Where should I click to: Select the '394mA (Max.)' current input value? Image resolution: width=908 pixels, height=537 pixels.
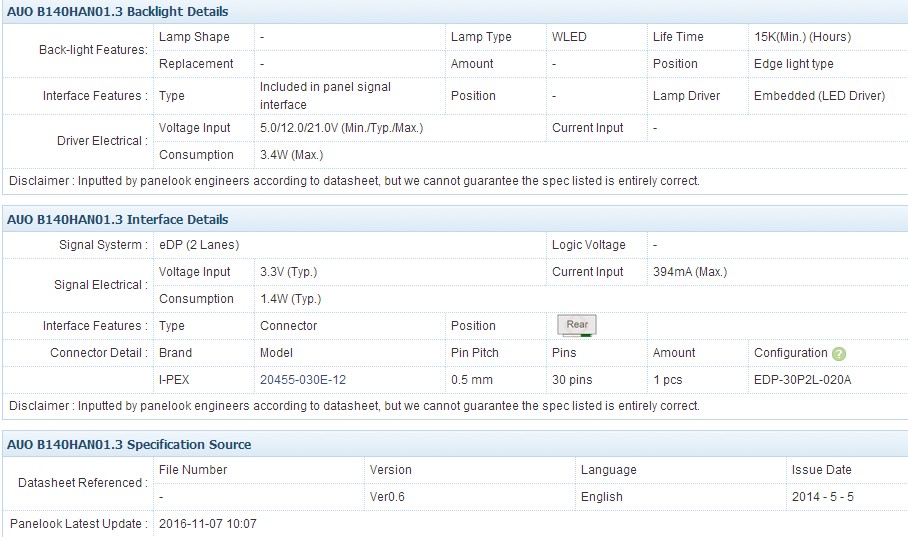click(690, 272)
